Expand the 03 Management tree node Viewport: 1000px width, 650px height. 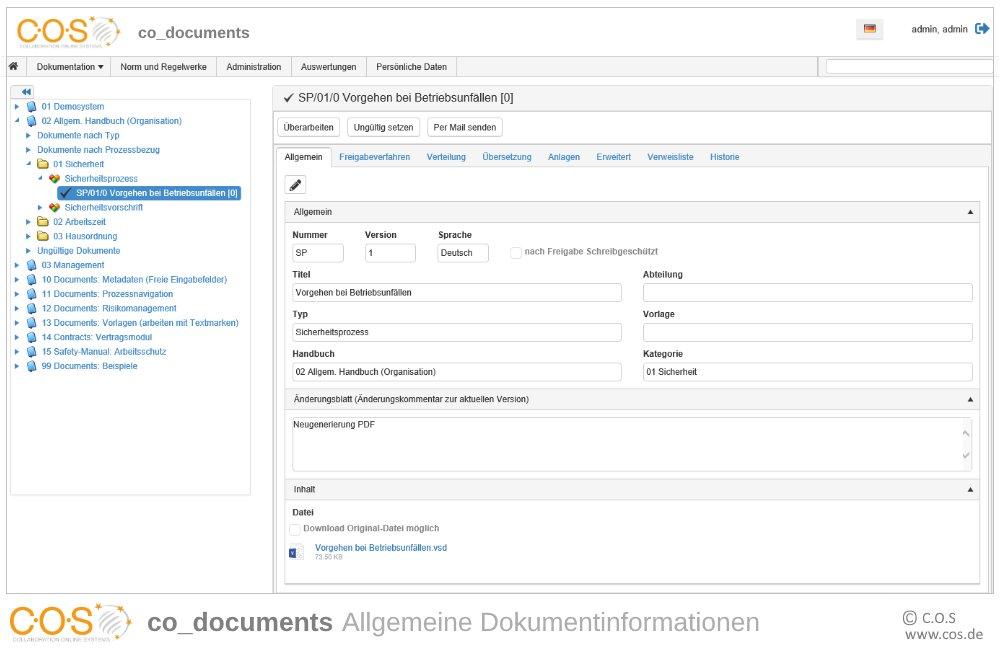click(x=17, y=265)
